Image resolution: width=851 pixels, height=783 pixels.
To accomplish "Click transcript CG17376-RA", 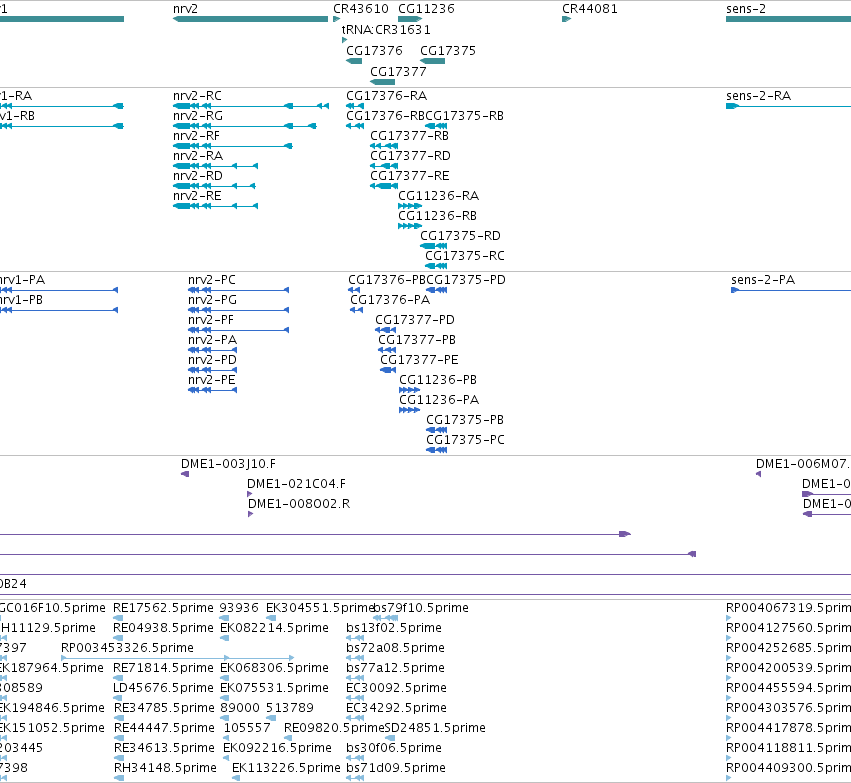I will 386,96.
